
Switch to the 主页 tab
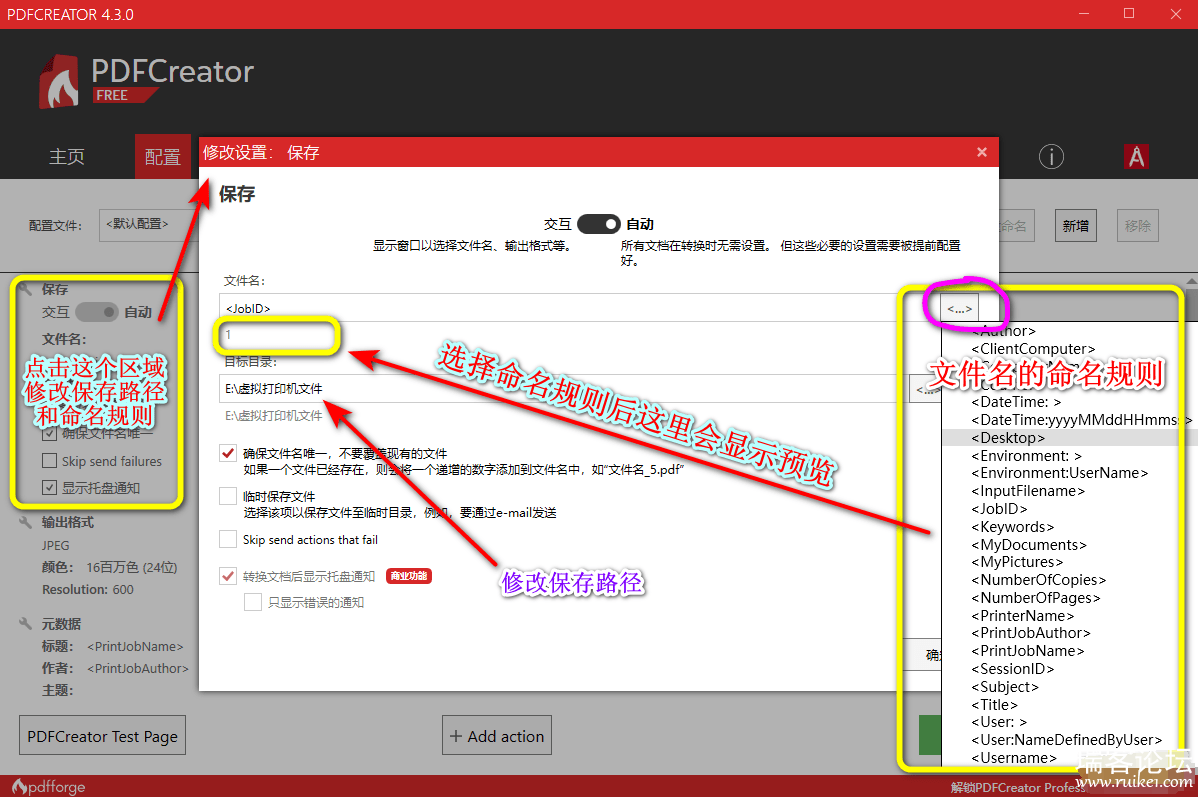click(x=67, y=157)
